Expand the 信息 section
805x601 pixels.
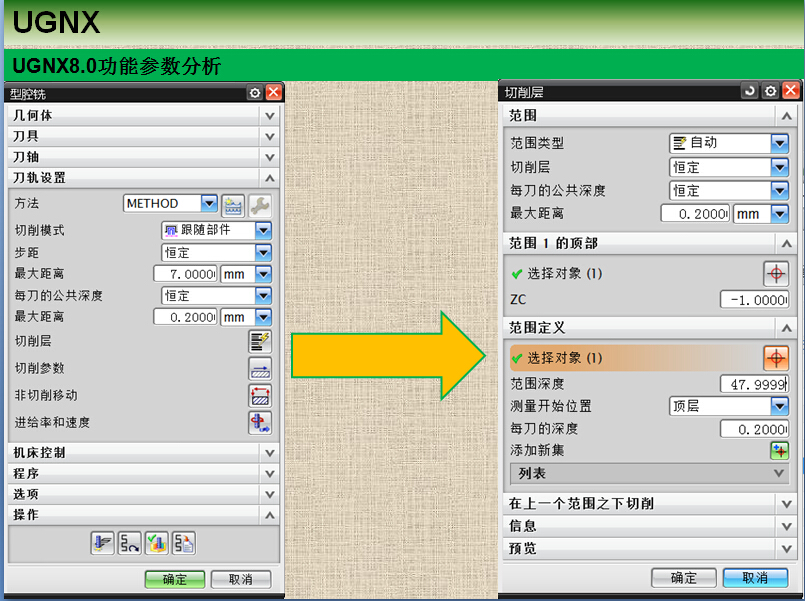[x=787, y=526]
